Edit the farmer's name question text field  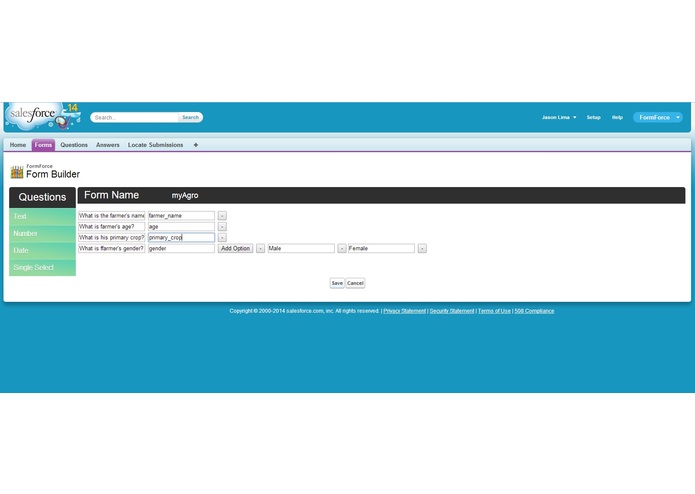(112, 216)
